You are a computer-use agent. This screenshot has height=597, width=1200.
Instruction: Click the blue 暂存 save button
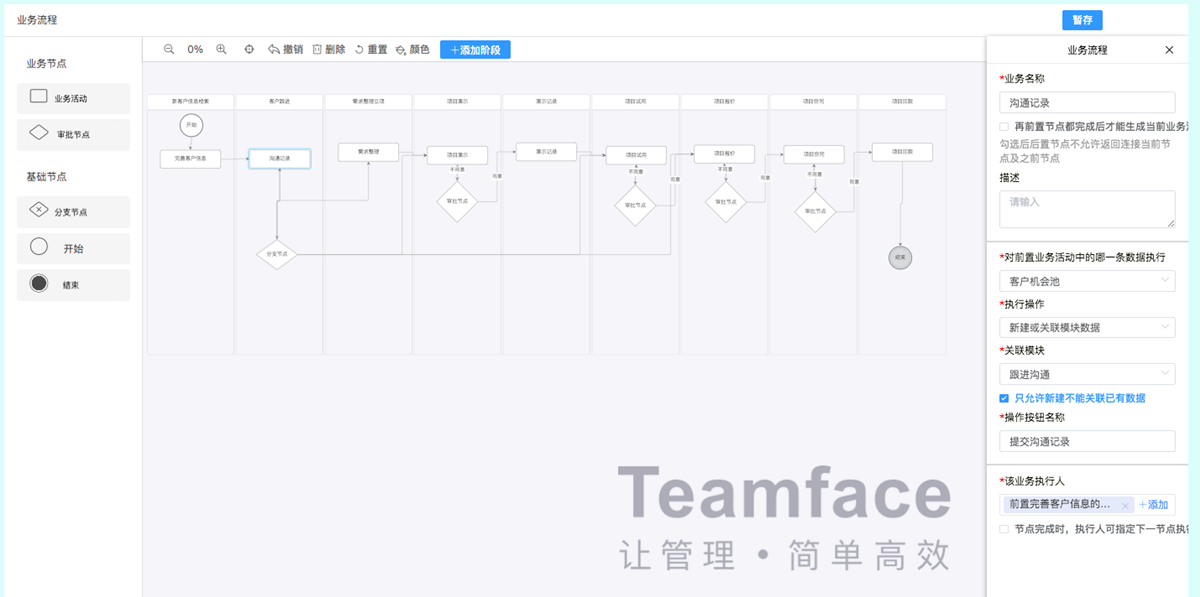[x=1082, y=20]
